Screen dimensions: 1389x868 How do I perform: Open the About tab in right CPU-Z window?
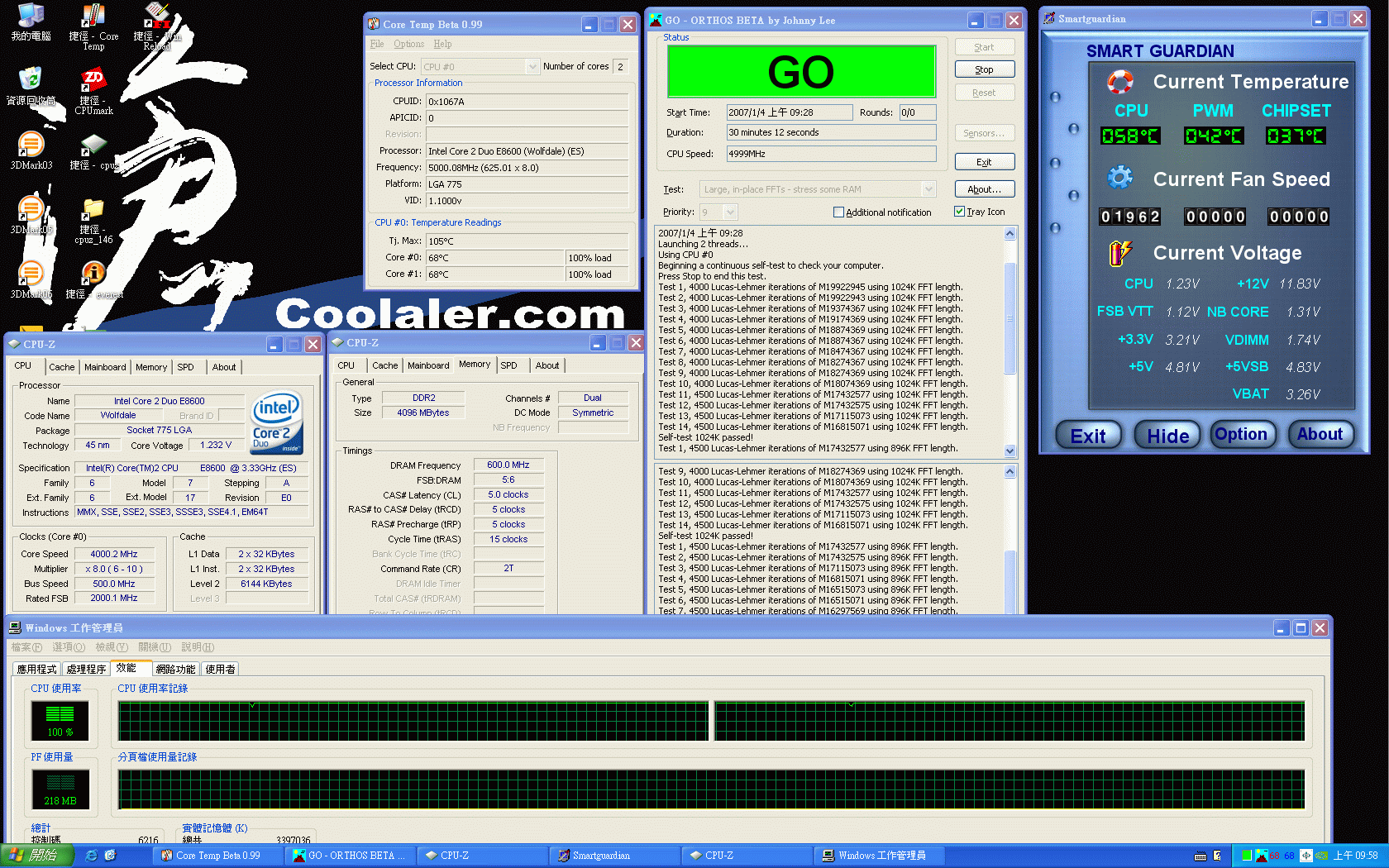547,365
